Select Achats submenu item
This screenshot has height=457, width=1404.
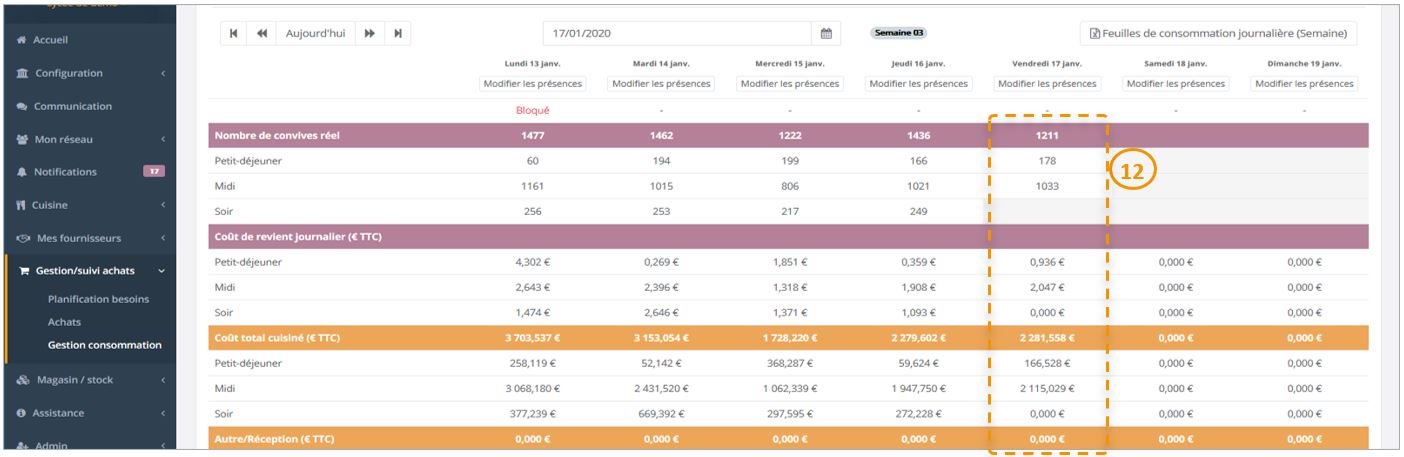click(x=64, y=322)
